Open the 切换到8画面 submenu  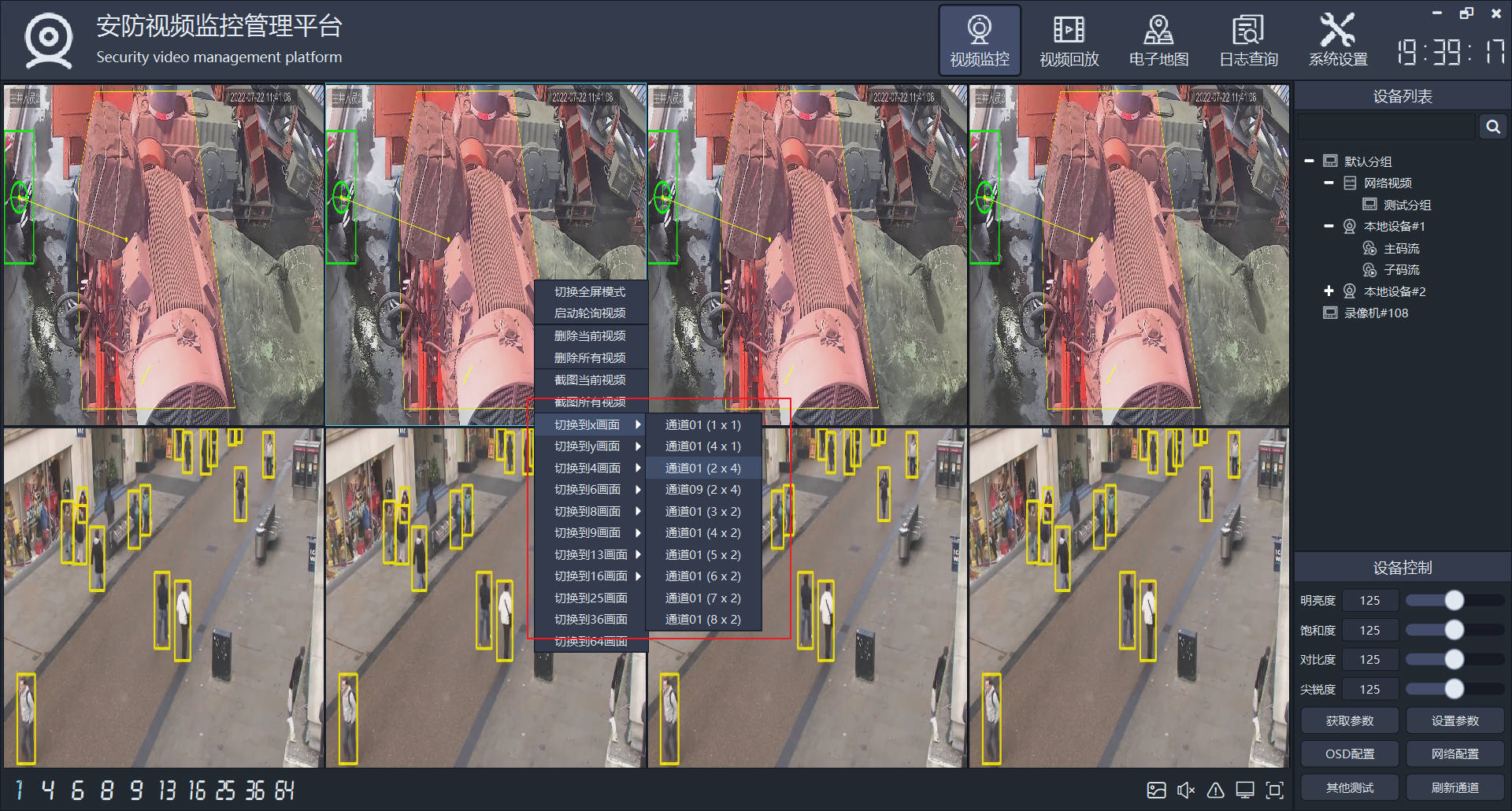coord(590,511)
